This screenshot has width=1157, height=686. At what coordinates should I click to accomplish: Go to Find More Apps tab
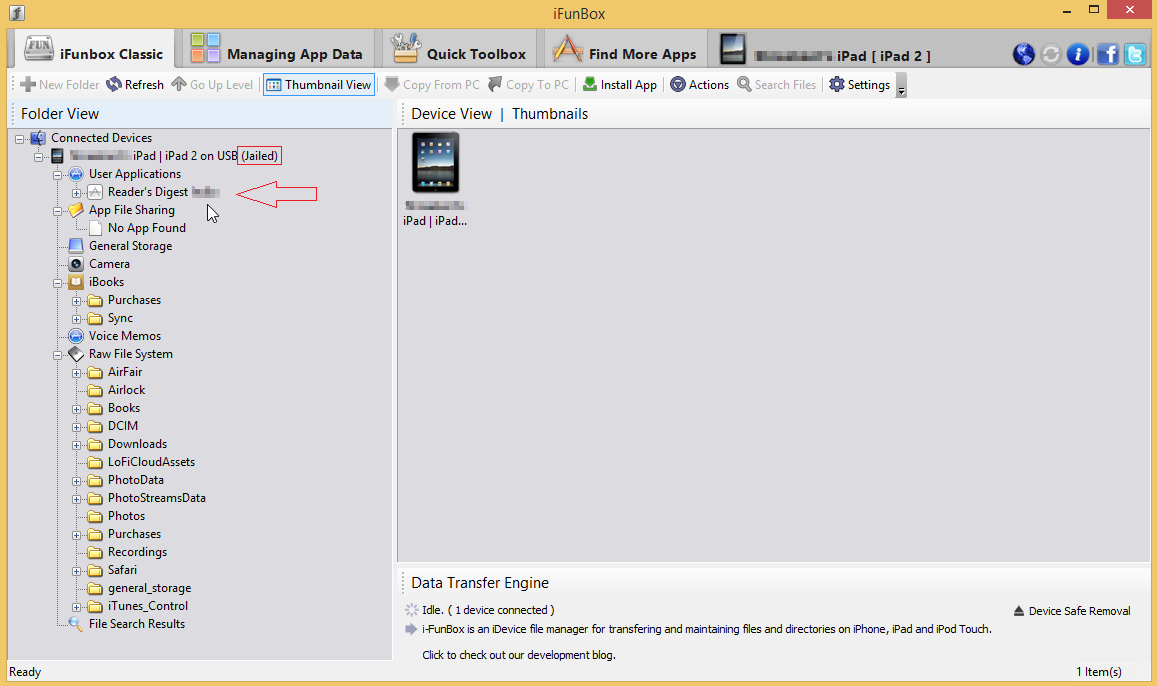[x=624, y=49]
